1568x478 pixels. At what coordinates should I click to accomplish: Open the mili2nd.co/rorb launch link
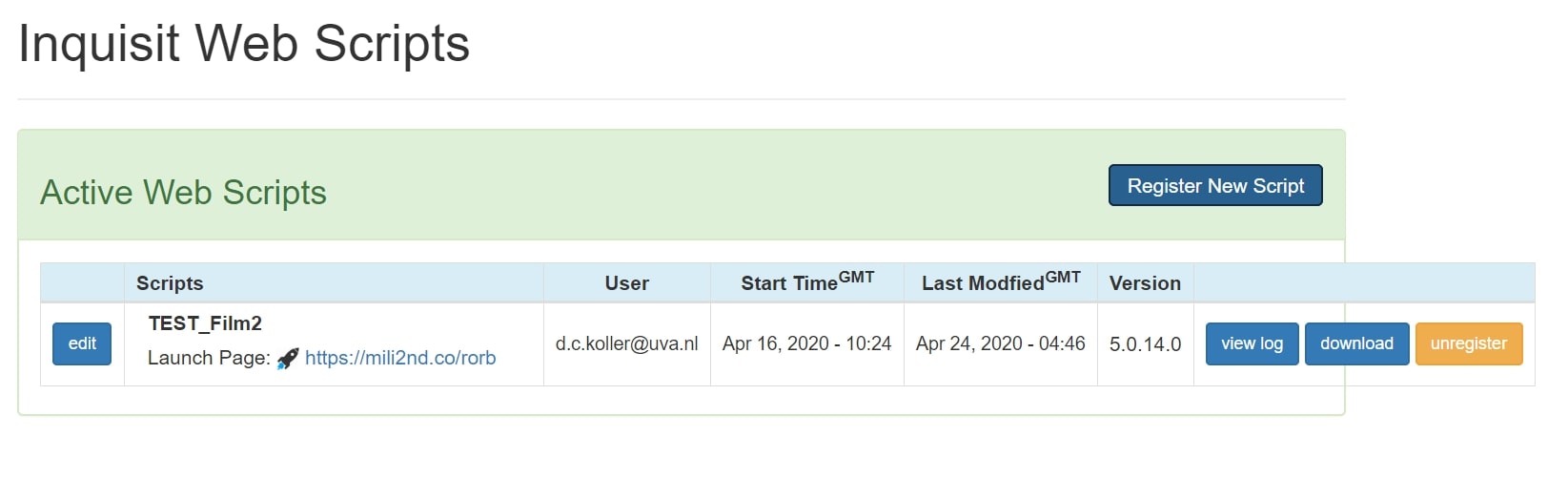click(400, 359)
